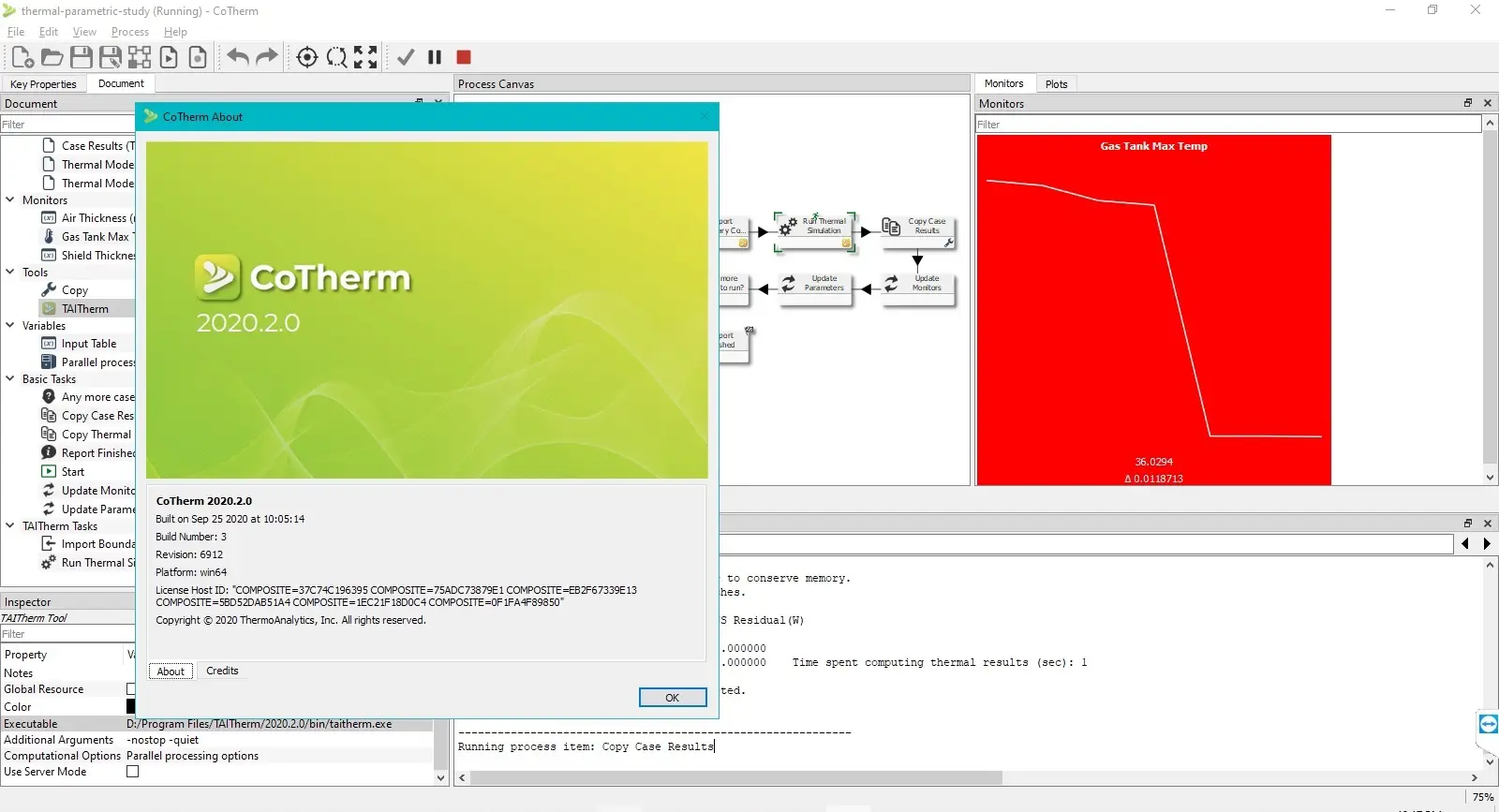Select the Start task in tree
Viewport: 1499px width, 812px height.
(73, 472)
